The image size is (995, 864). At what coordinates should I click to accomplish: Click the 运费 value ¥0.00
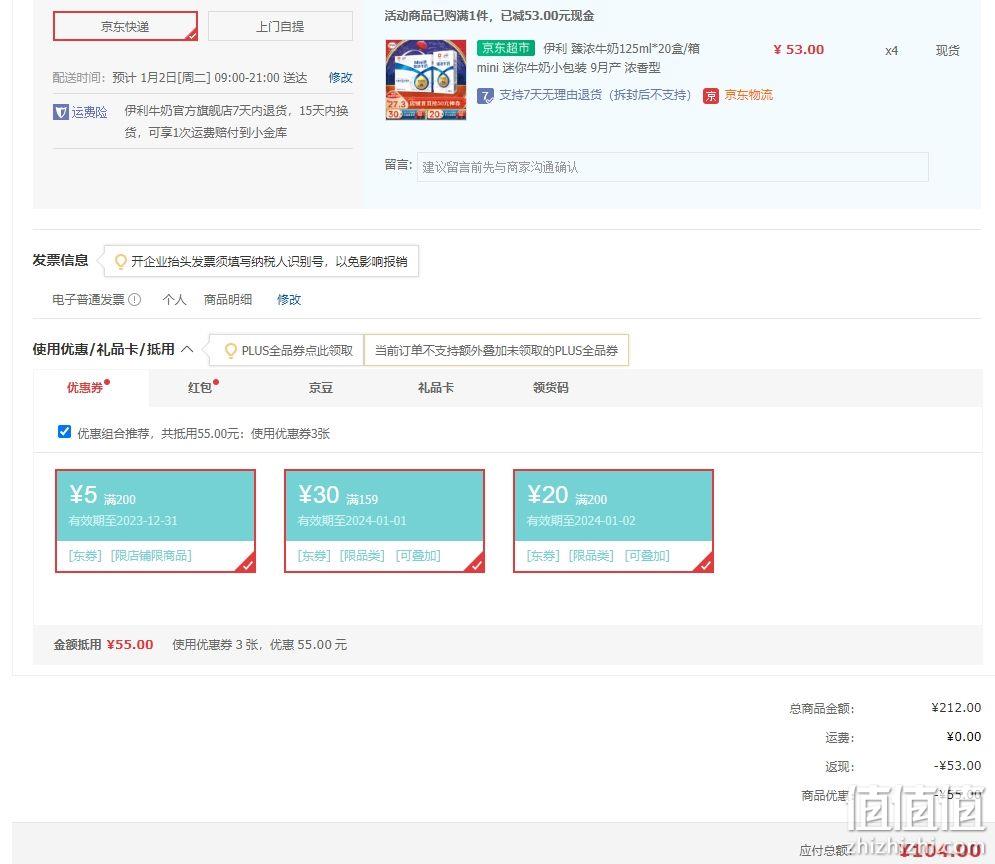(x=963, y=736)
